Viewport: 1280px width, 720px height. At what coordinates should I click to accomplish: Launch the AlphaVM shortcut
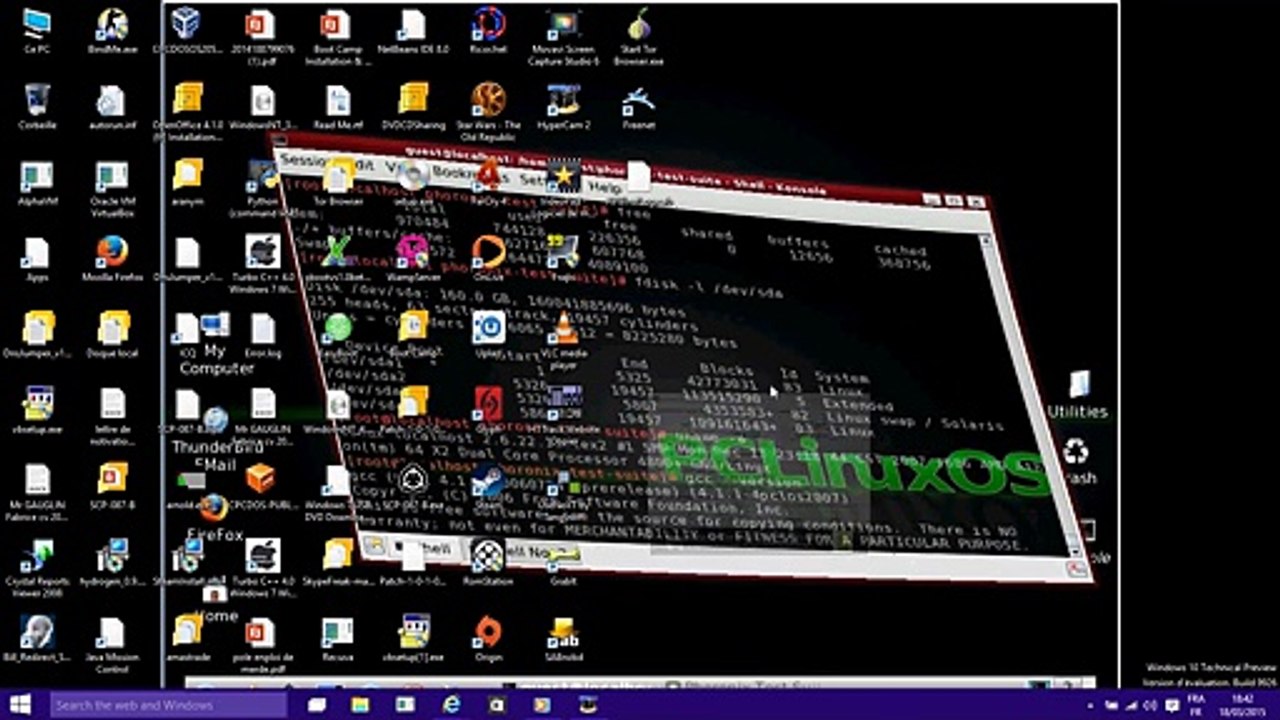38,182
